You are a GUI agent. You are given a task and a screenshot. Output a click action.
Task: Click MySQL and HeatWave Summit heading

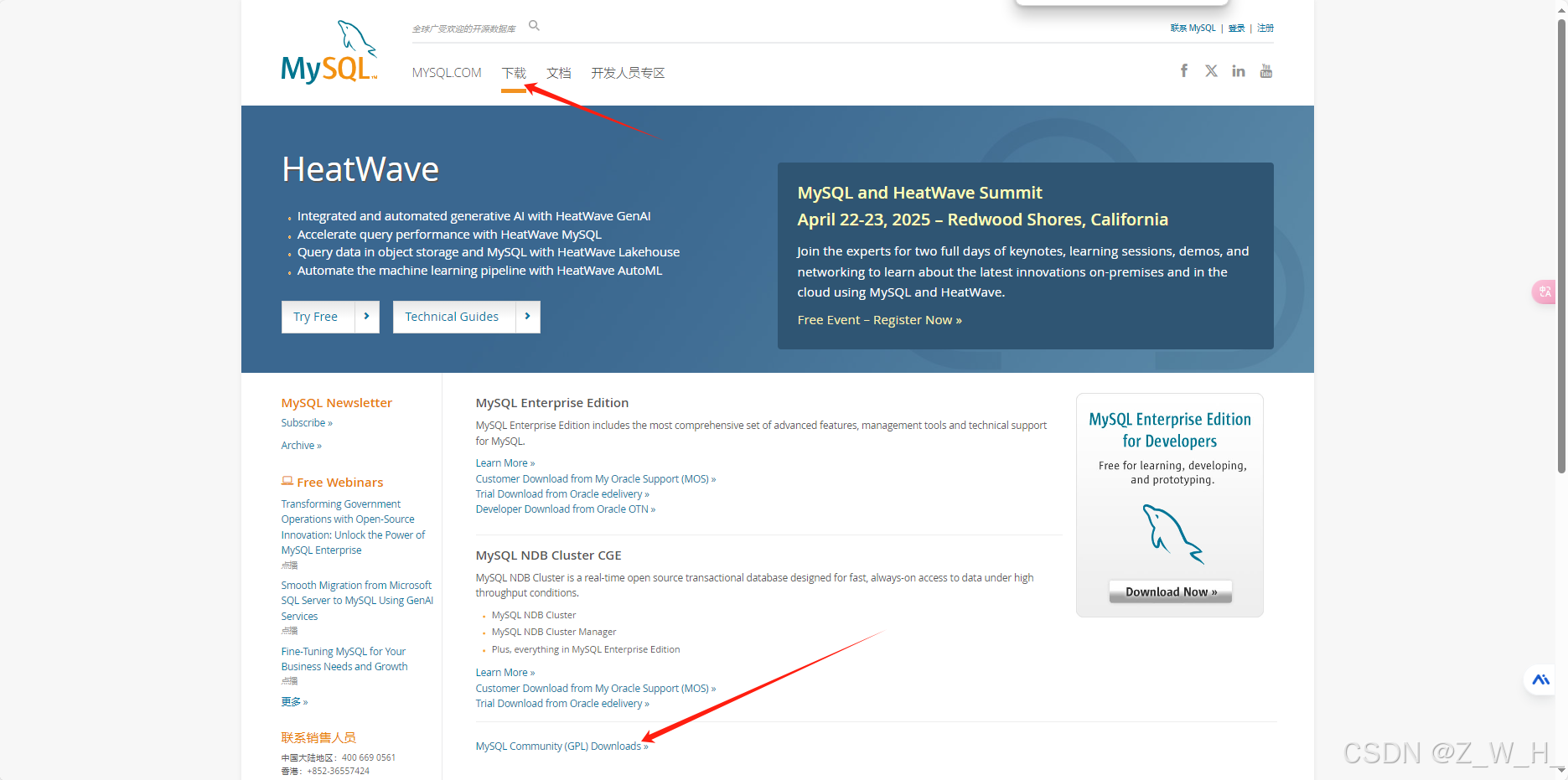(x=919, y=193)
